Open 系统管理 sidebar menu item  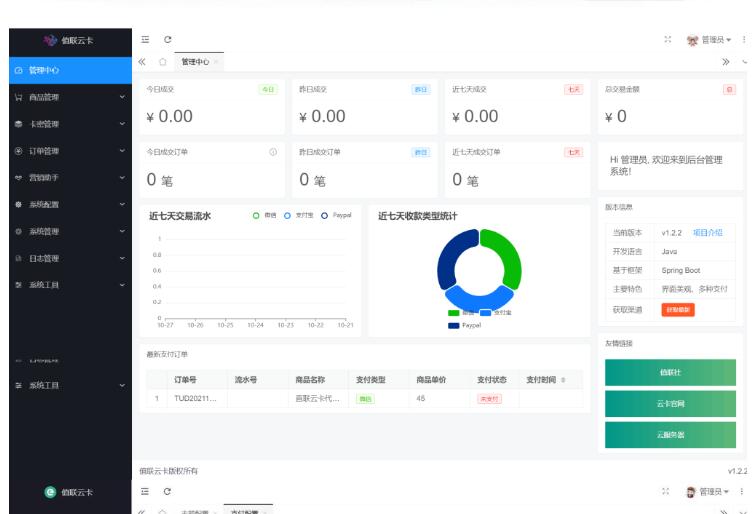point(70,231)
